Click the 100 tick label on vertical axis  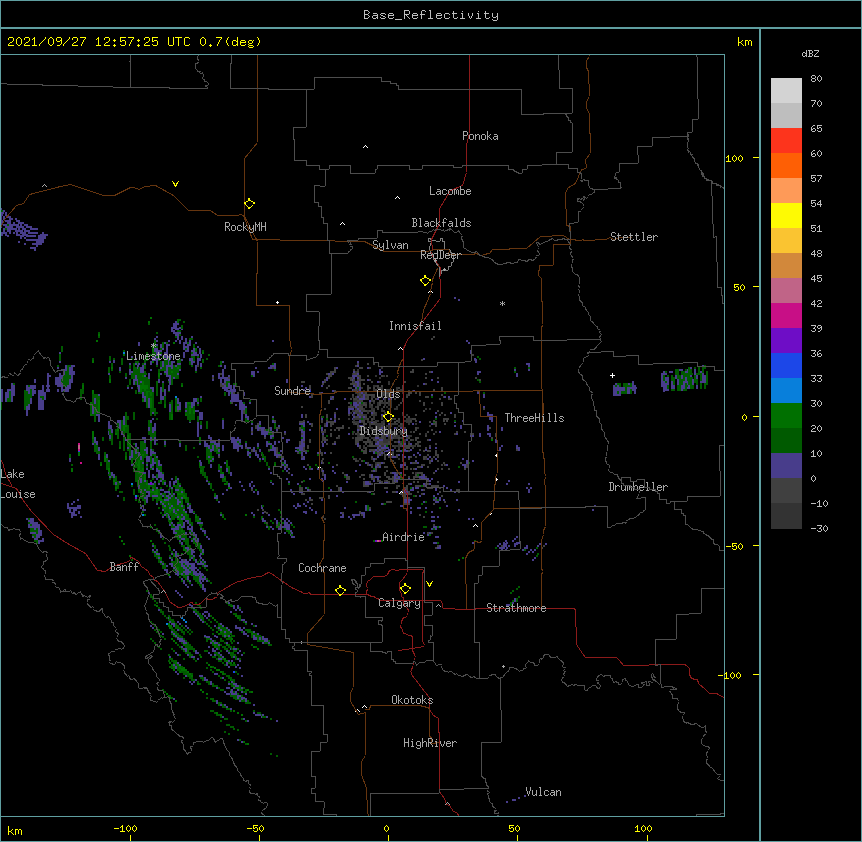coord(734,158)
